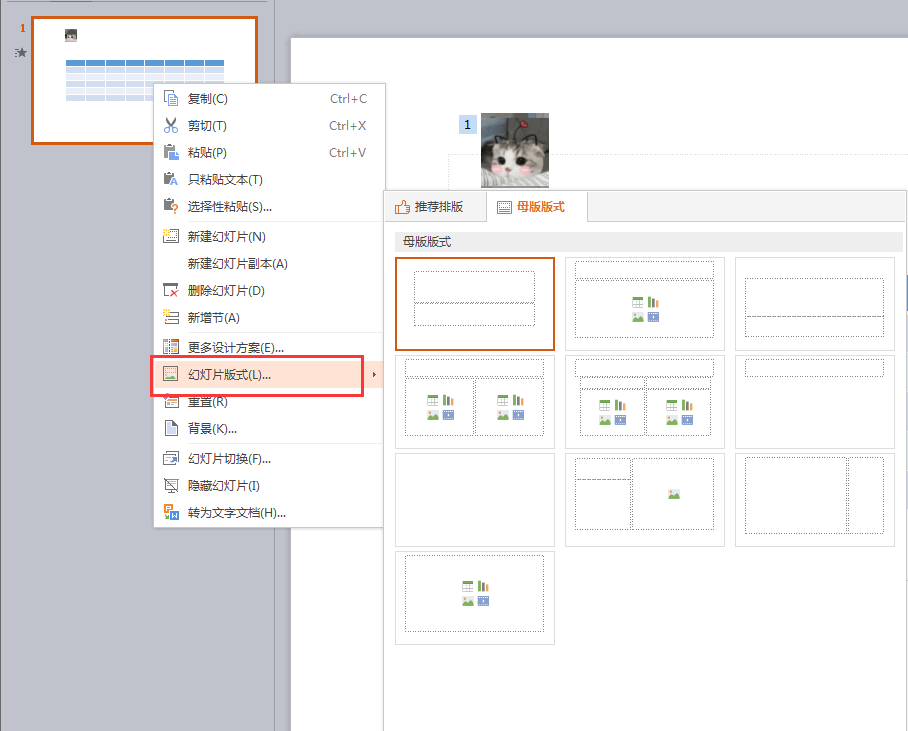
Task: Click the thumbs-up recommended layout icon
Action: click(402, 207)
